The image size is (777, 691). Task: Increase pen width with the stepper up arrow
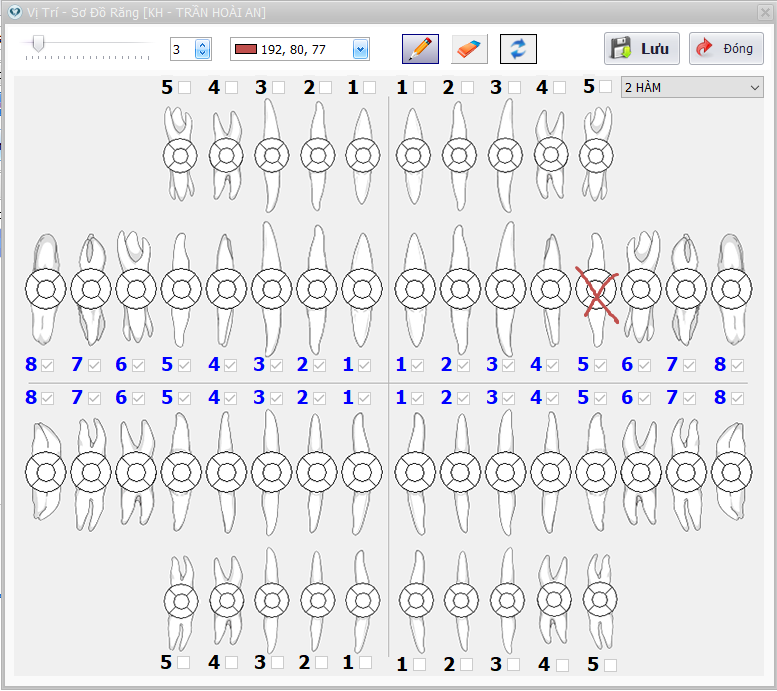click(x=202, y=45)
